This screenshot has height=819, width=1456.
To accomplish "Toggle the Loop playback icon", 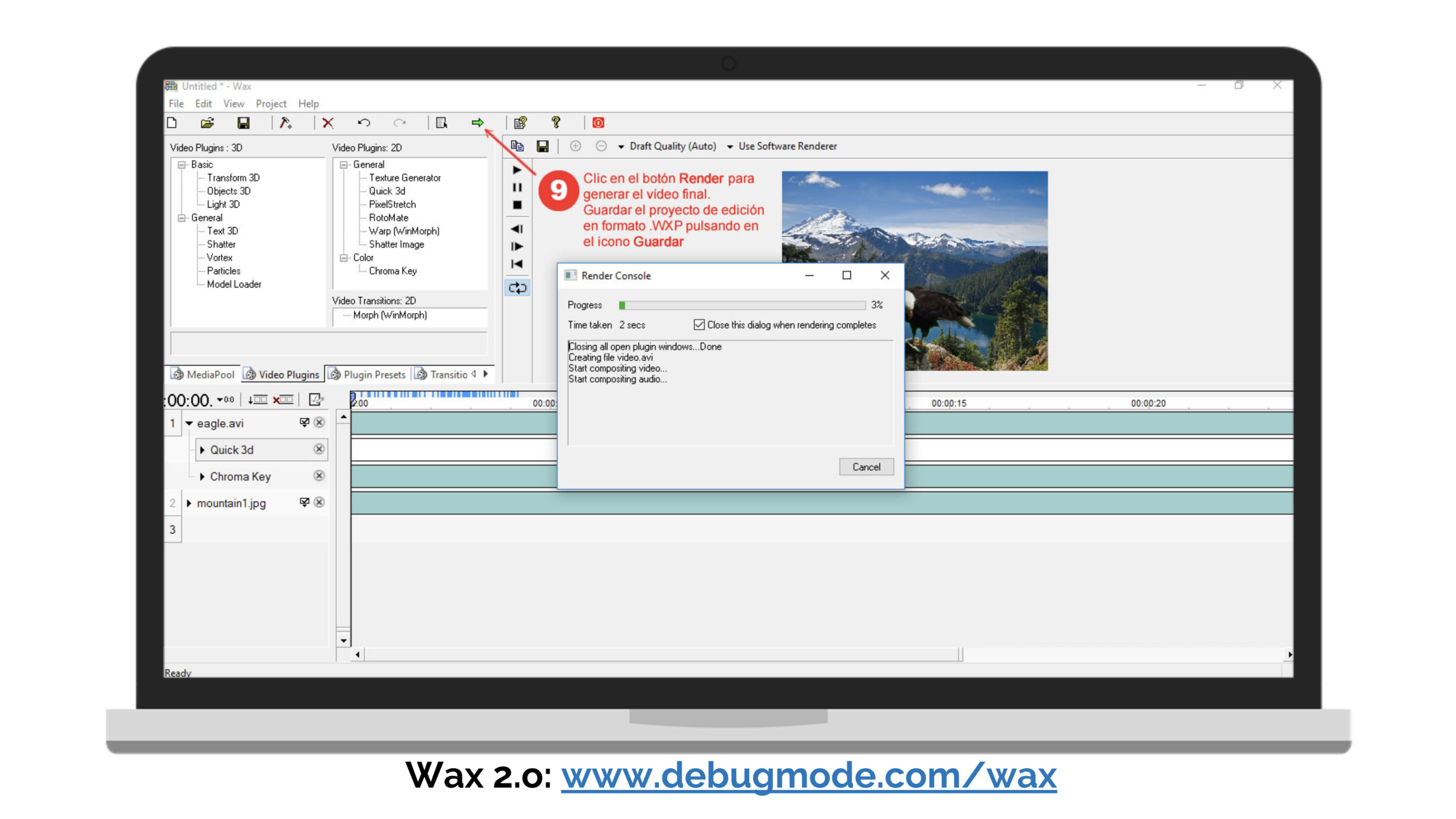I will tap(517, 288).
